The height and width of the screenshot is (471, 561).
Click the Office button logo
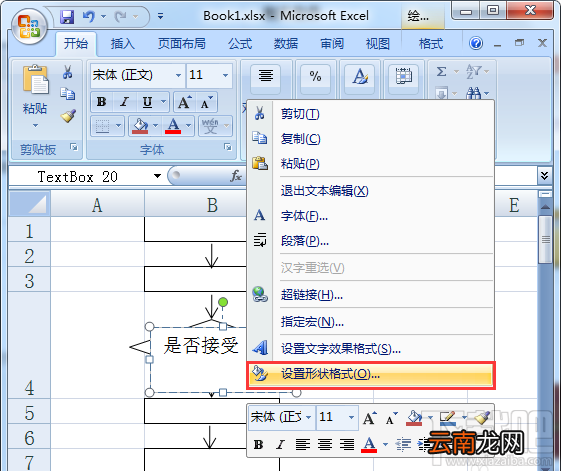click(29, 26)
